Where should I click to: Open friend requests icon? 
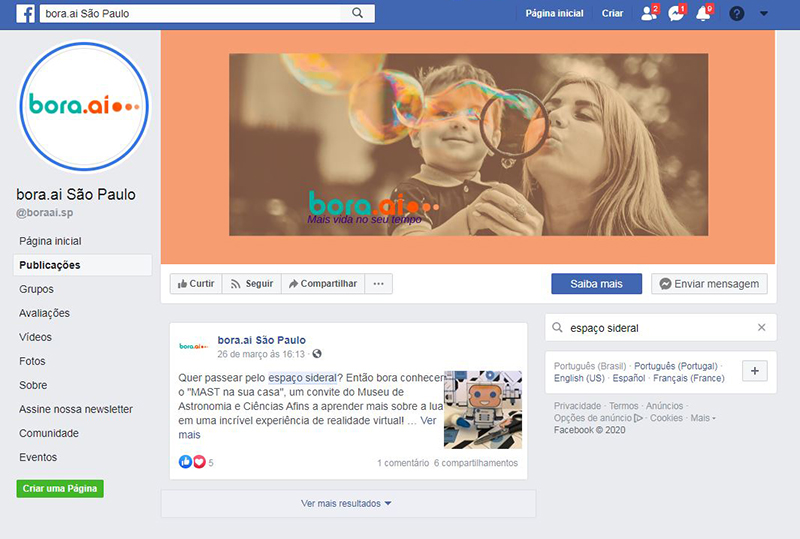[649, 13]
